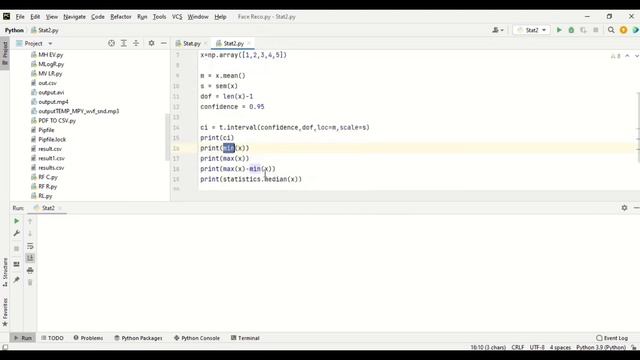Click the Stop square in Run panel
Viewport: 640px width, 360px height.
point(16,249)
